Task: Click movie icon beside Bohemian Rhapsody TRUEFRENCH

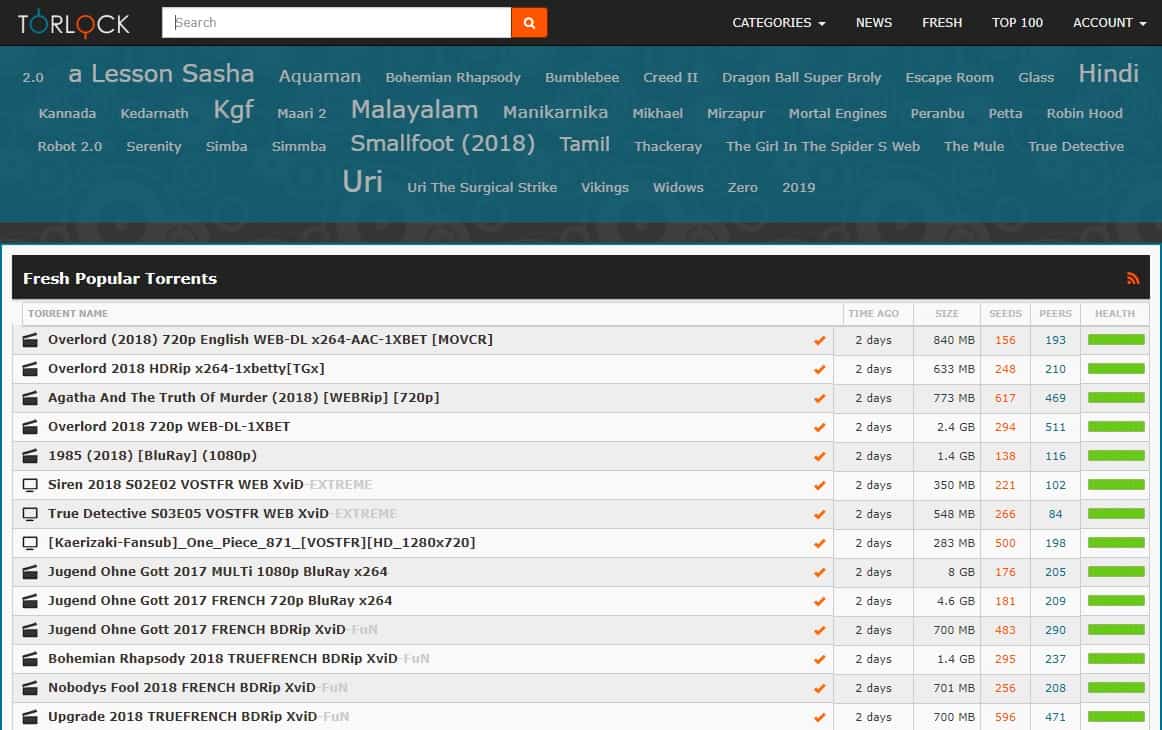Action: click(30, 659)
